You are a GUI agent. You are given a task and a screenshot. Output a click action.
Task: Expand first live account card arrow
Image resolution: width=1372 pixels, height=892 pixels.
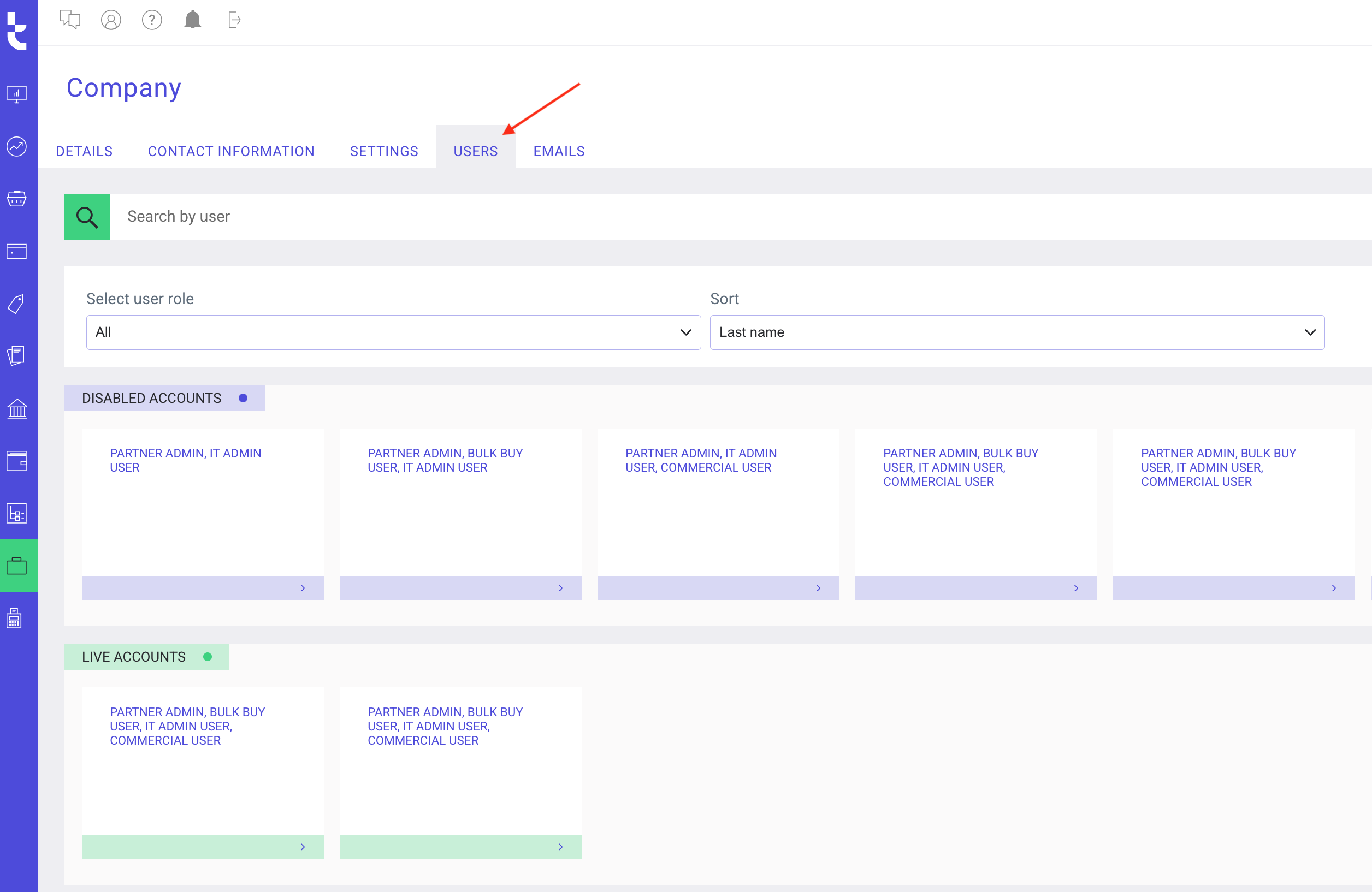(x=303, y=847)
